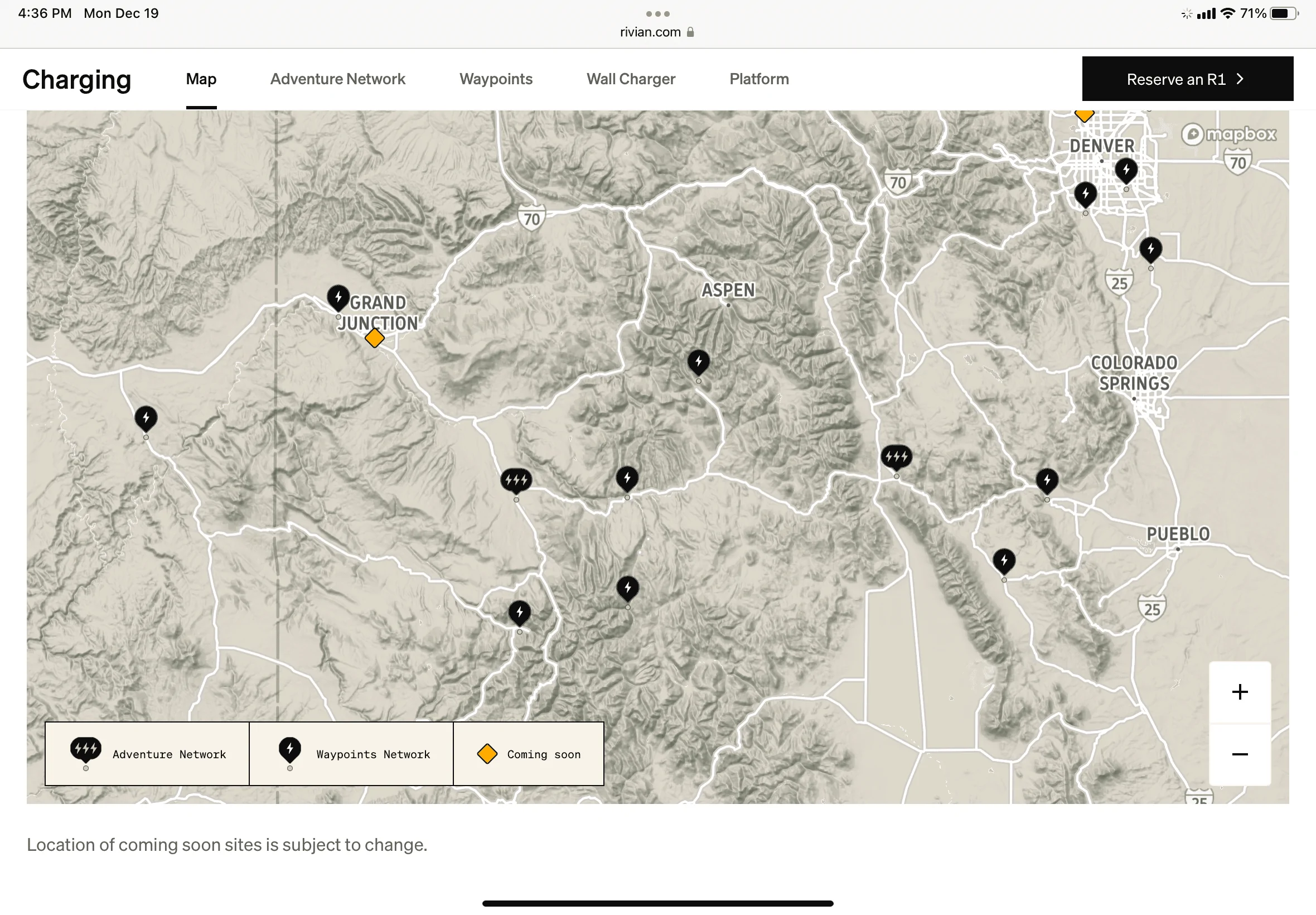This screenshot has width=1316, height=915.
Task: Zoom in the map with plus button
Action: tap(1240, 692)
